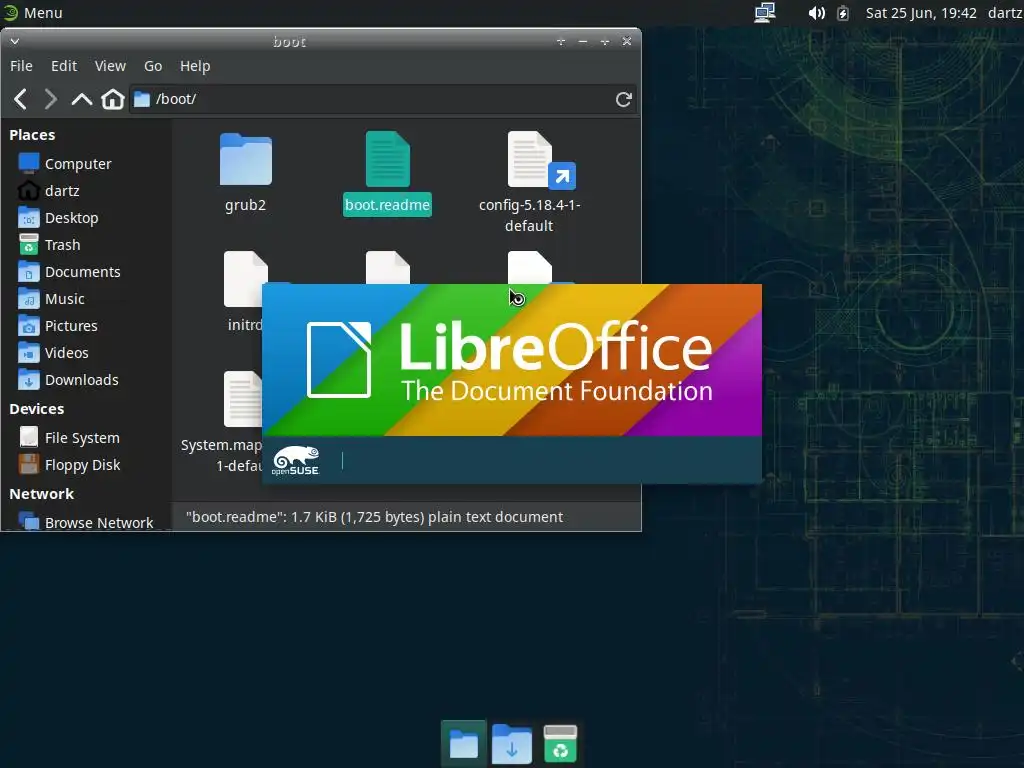Navigate to parent folder with up arrow
This screenshot has height=768, width=1024.
[x=82, y=99]
